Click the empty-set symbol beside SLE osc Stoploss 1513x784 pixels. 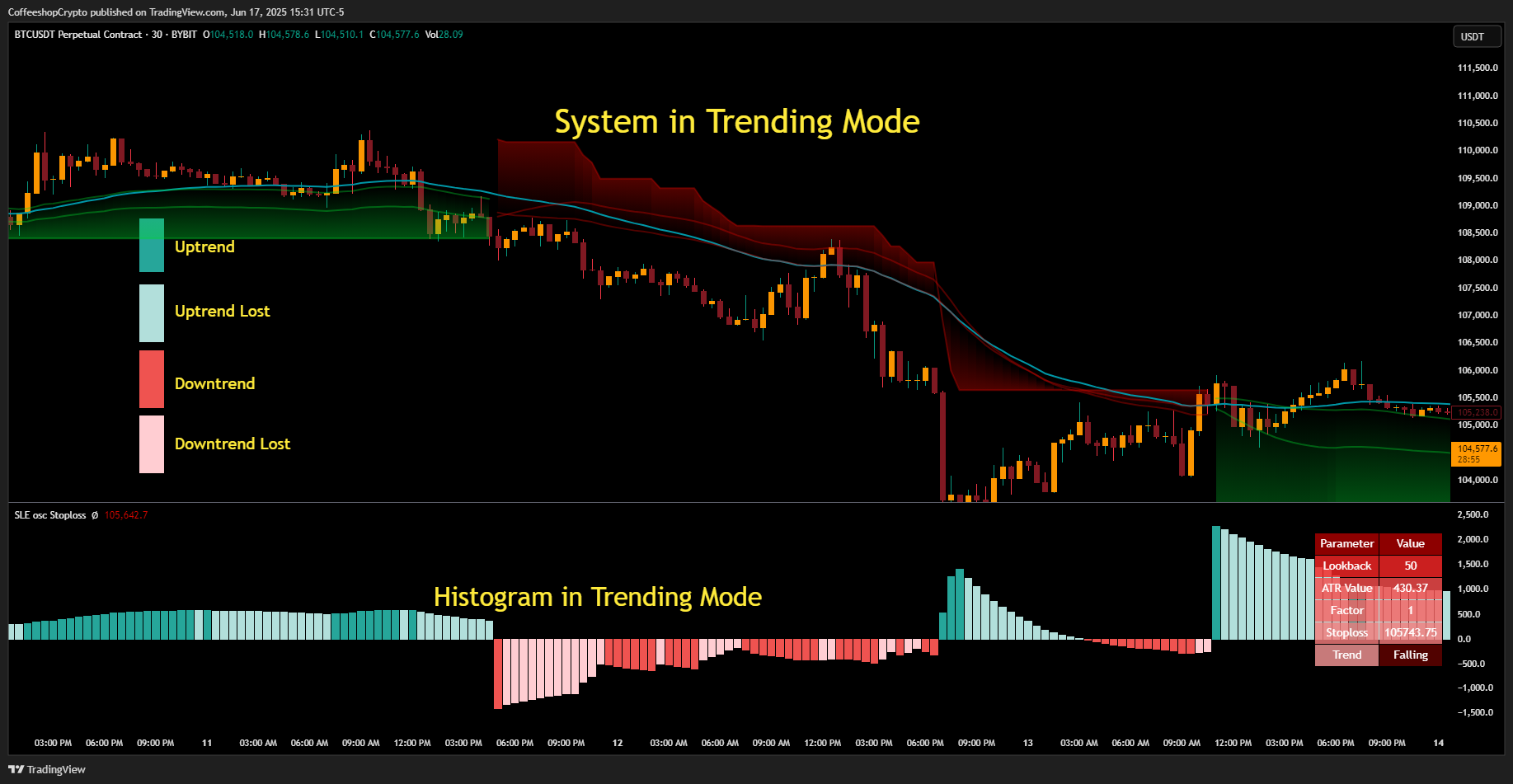[95, 515]
